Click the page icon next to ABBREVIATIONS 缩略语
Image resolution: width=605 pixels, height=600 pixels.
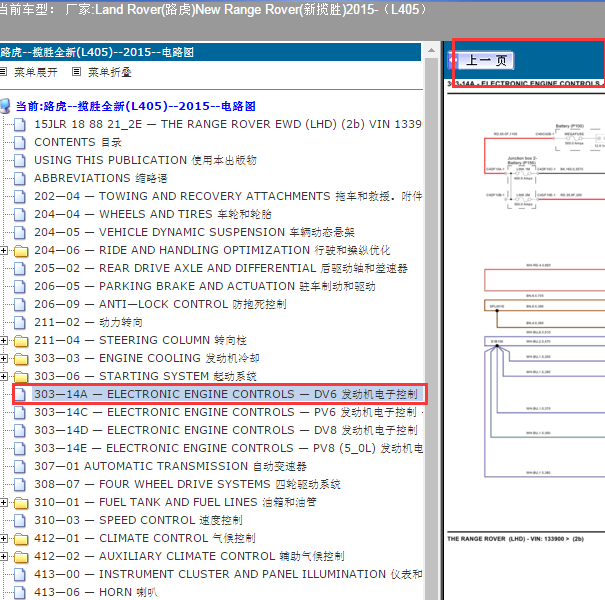click(20, 178)
